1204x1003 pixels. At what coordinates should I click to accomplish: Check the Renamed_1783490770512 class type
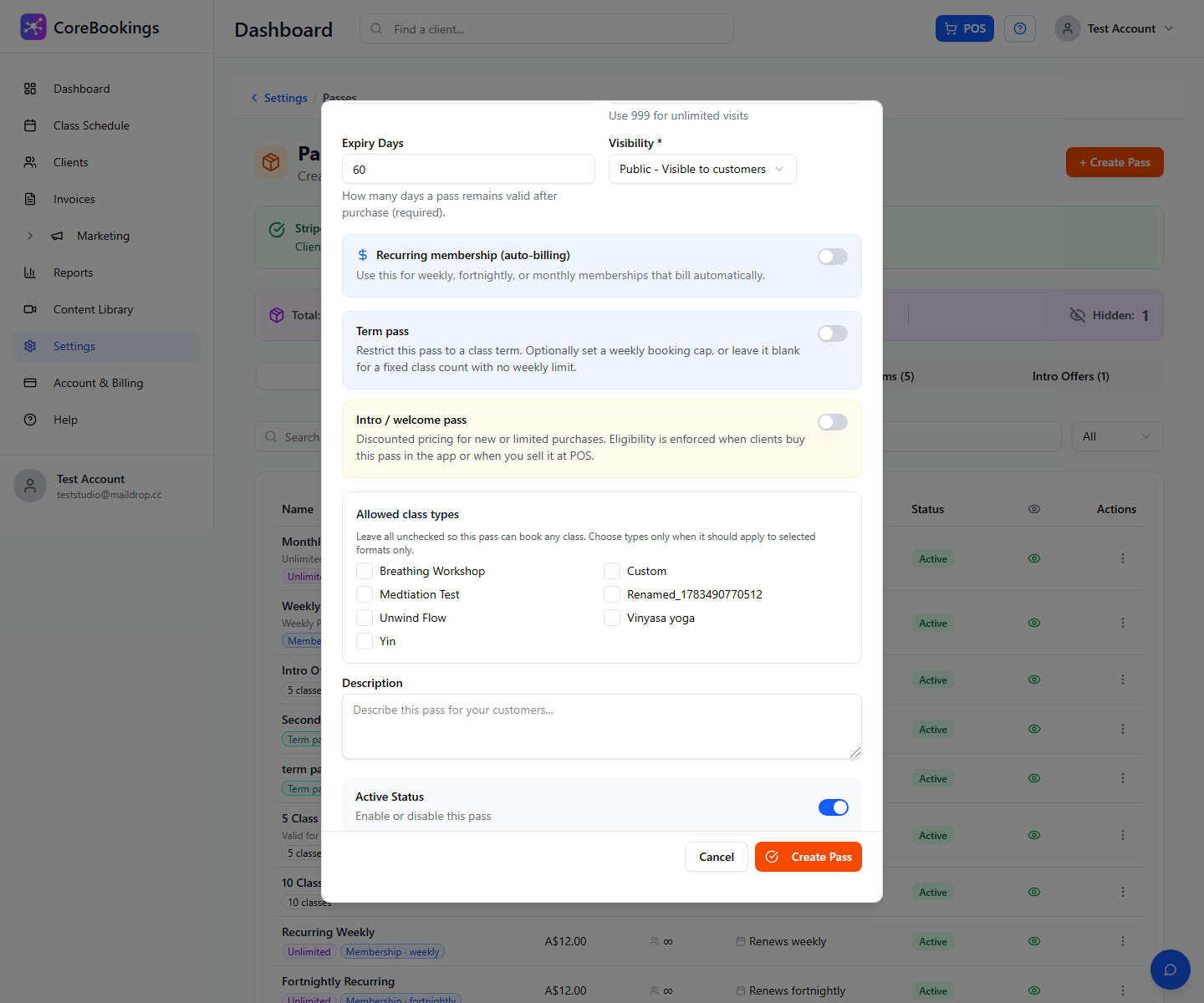(612, 594)
